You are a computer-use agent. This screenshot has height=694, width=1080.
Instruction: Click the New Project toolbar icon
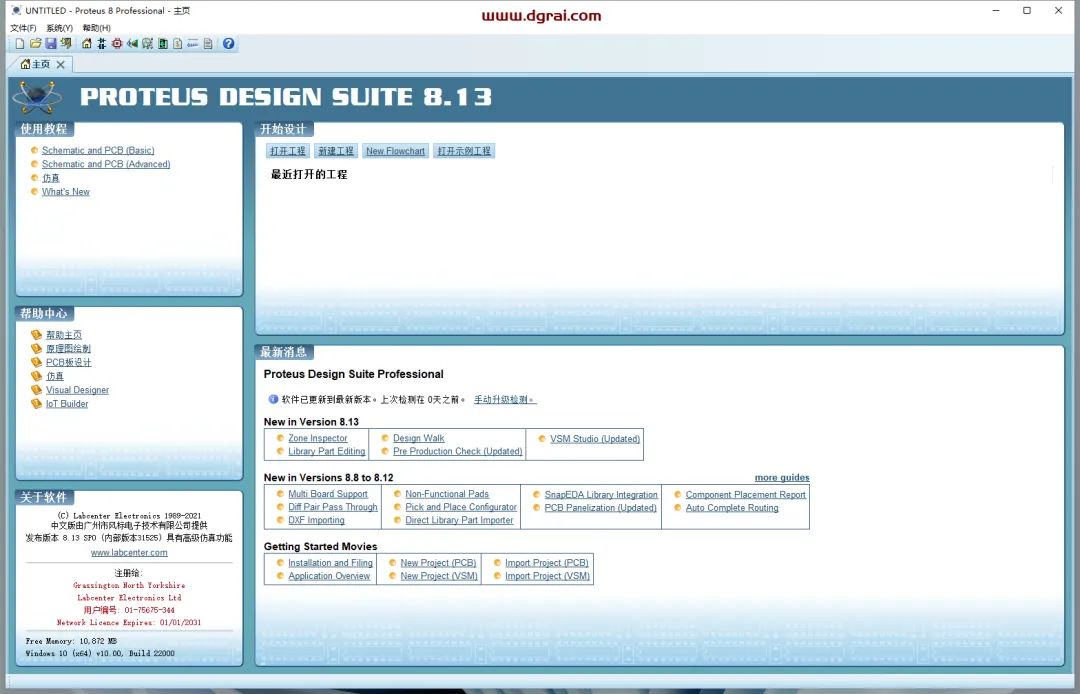click(20, 43)
